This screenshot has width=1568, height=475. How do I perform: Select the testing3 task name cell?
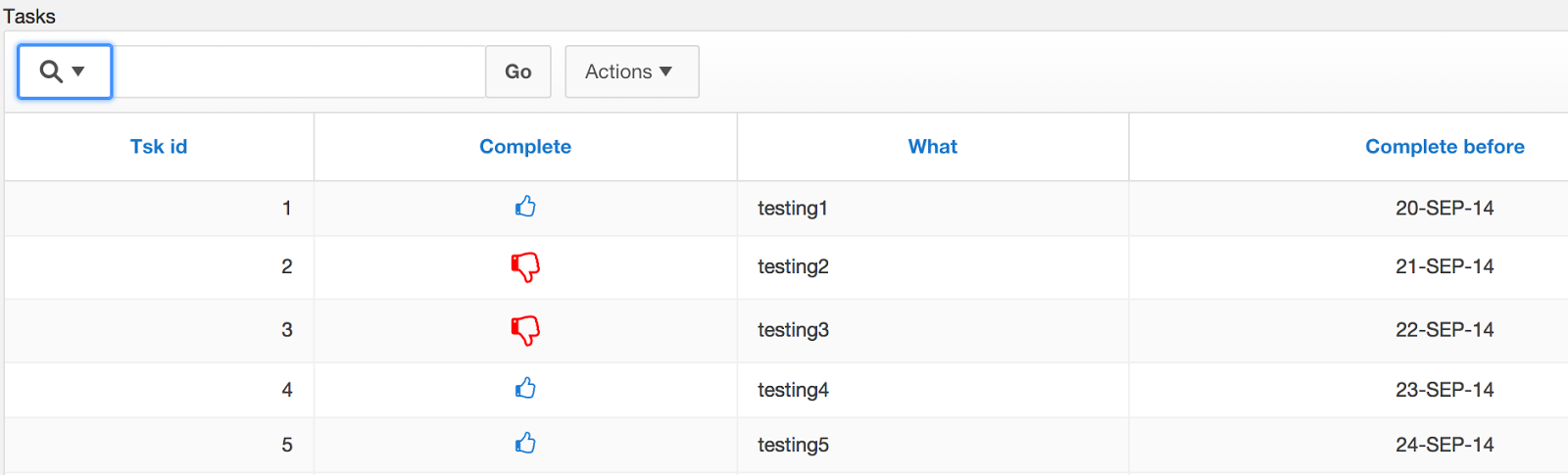pos(793,330)
